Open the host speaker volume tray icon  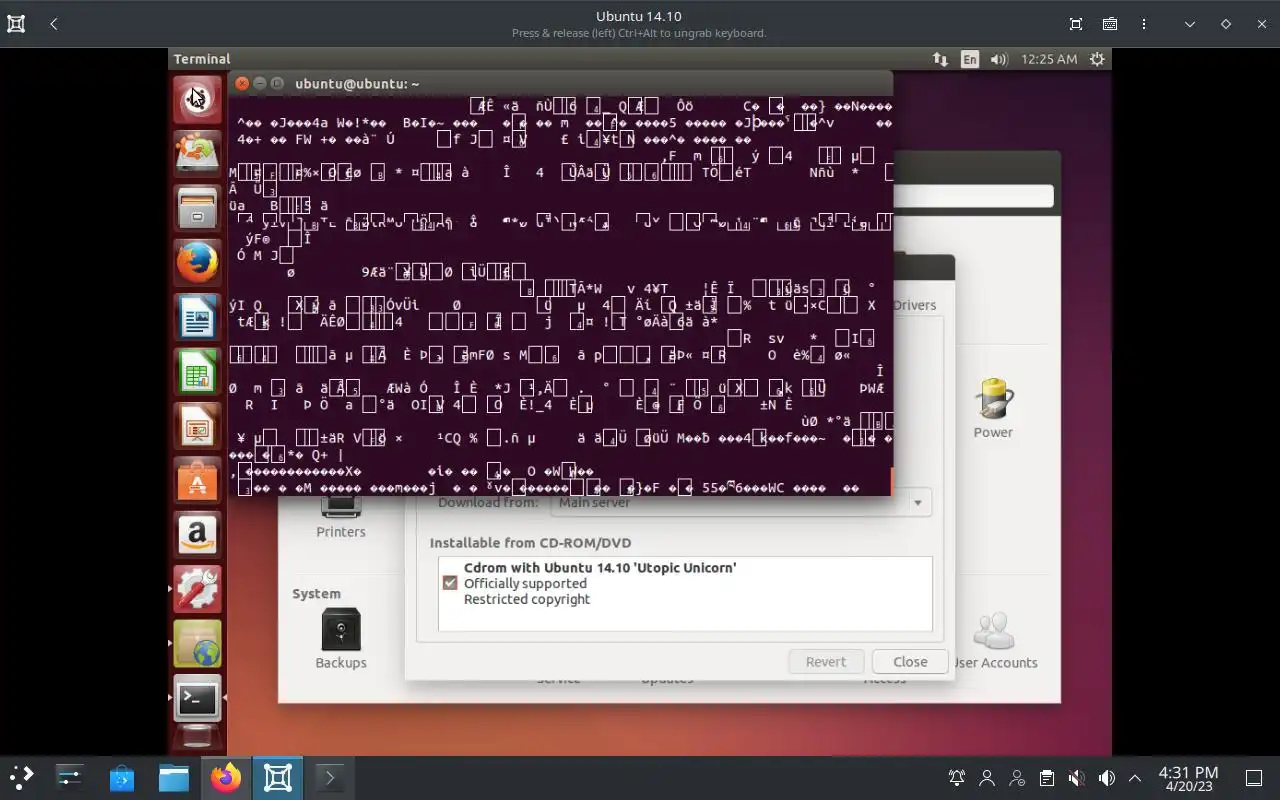click(x=1106, y=778)
